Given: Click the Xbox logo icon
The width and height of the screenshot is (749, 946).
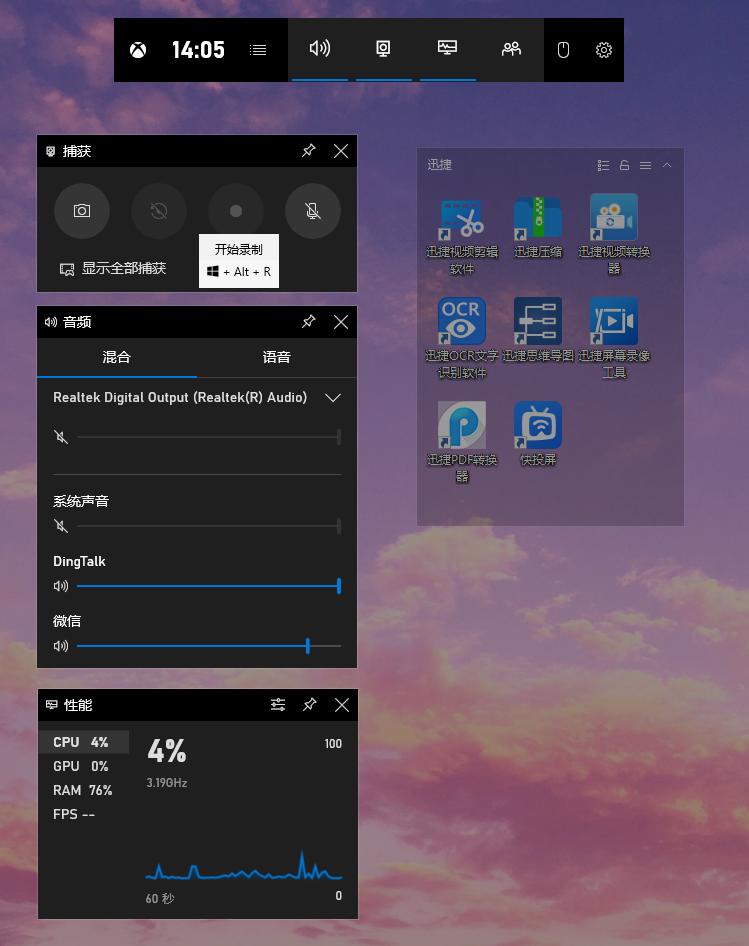Looking at the screenshot, I should click(138, 50).
